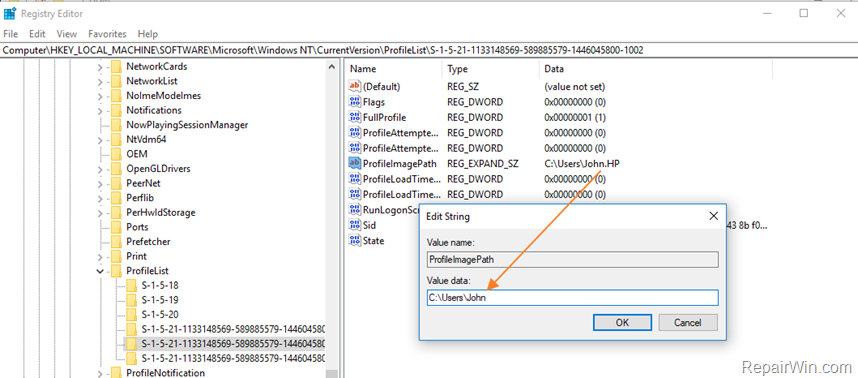Click the Registry Editor app icon in title bar

[x=9, y=13]
